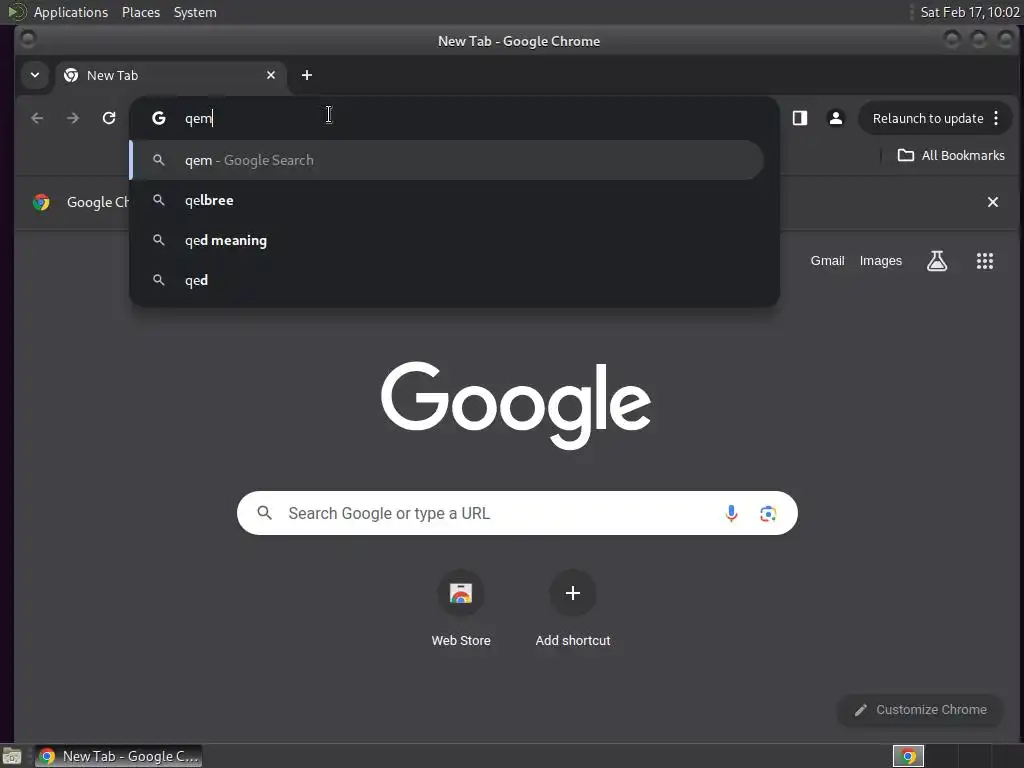This screenshot has height=768, width=1024.
Task: Click the clock Sat Feb 17, 10:02
Action: pyautogui.click(x=970, y=12)
